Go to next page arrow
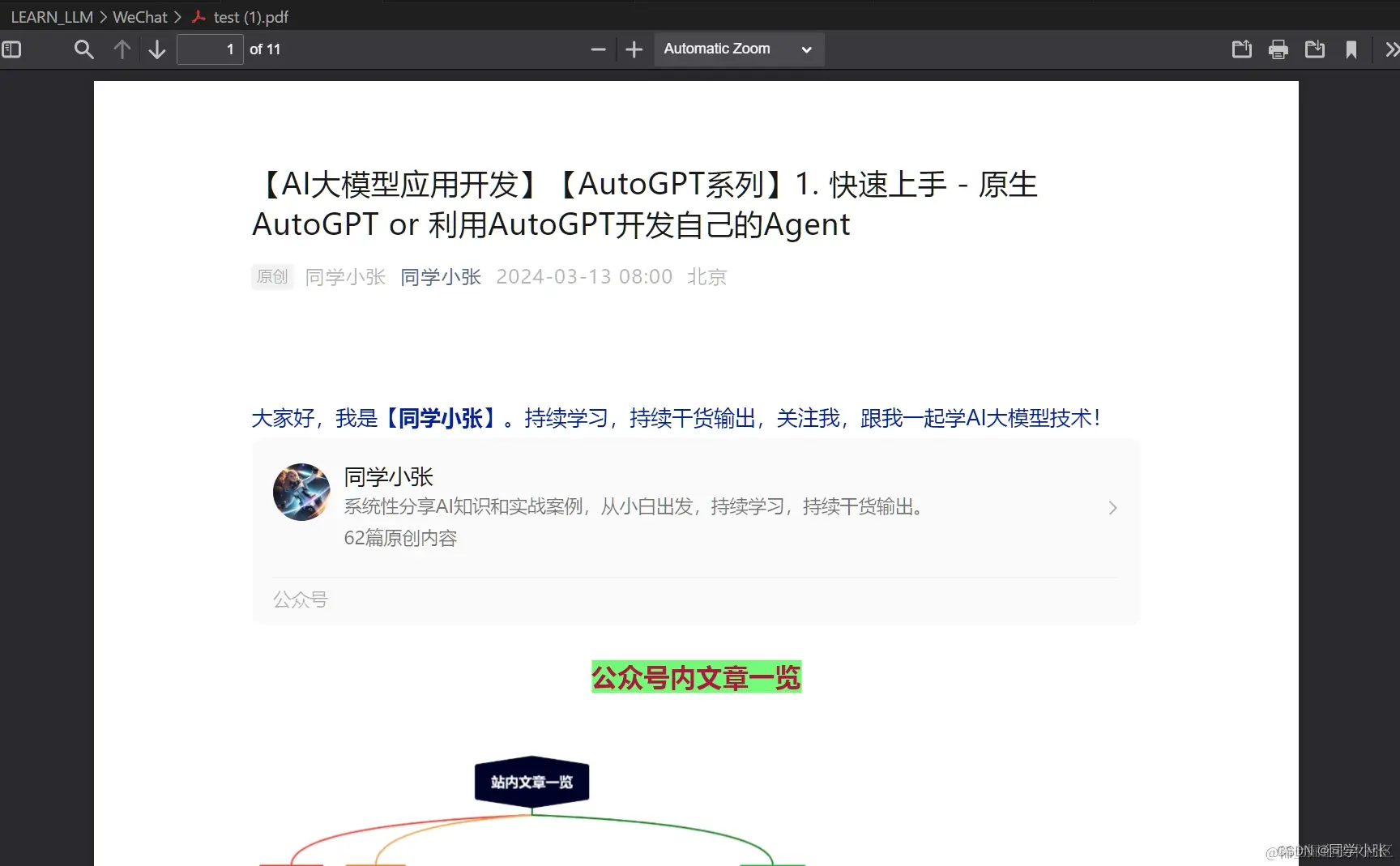Screen dimensions: 1400x866 (x=157, y=49)
